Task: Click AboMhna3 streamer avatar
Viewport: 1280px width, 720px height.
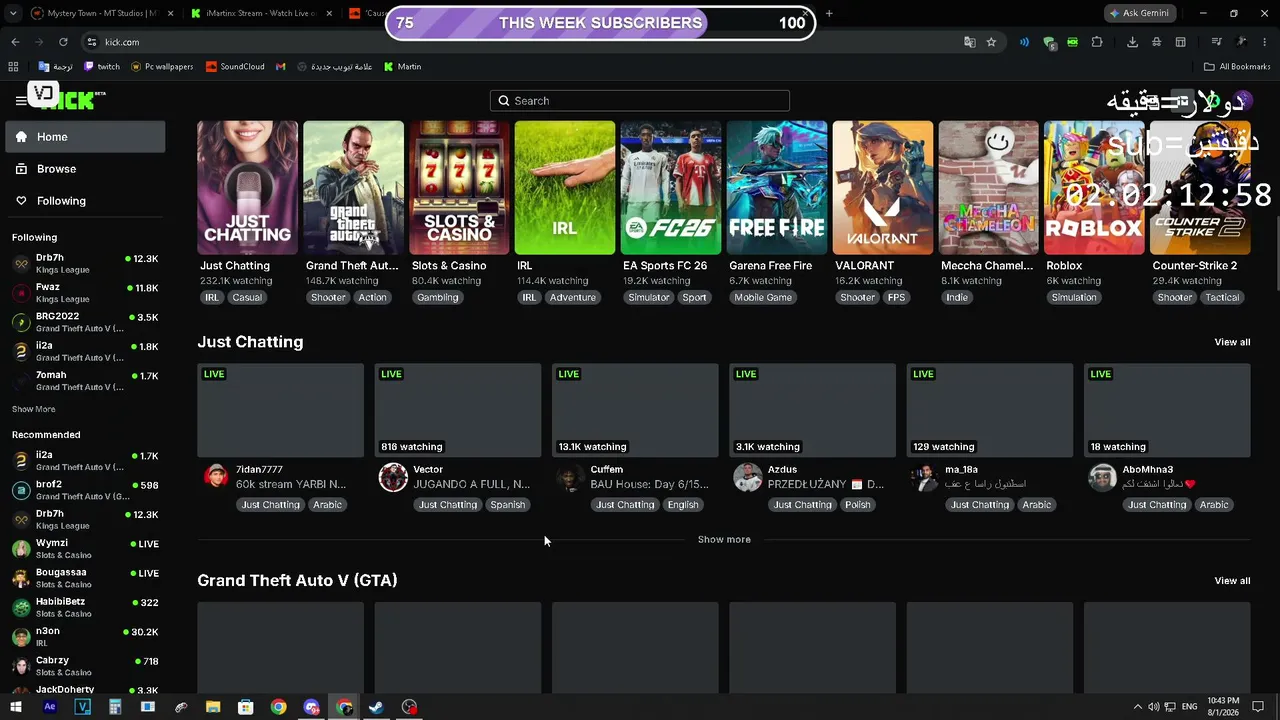Action: coord(1102,478)
